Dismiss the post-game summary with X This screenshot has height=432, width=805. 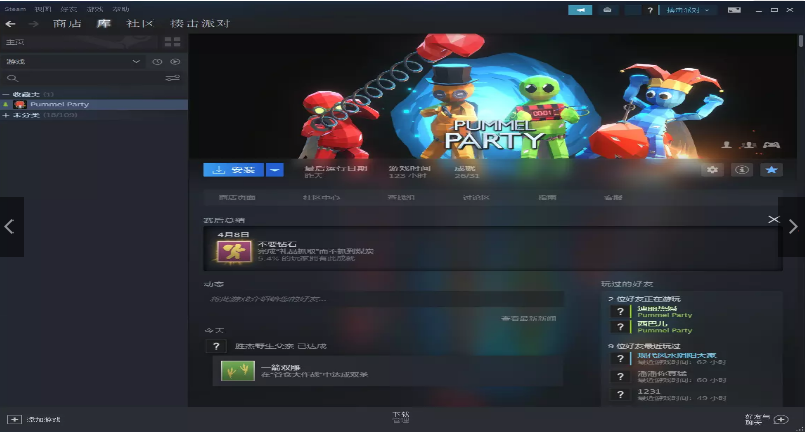point(774,219)
